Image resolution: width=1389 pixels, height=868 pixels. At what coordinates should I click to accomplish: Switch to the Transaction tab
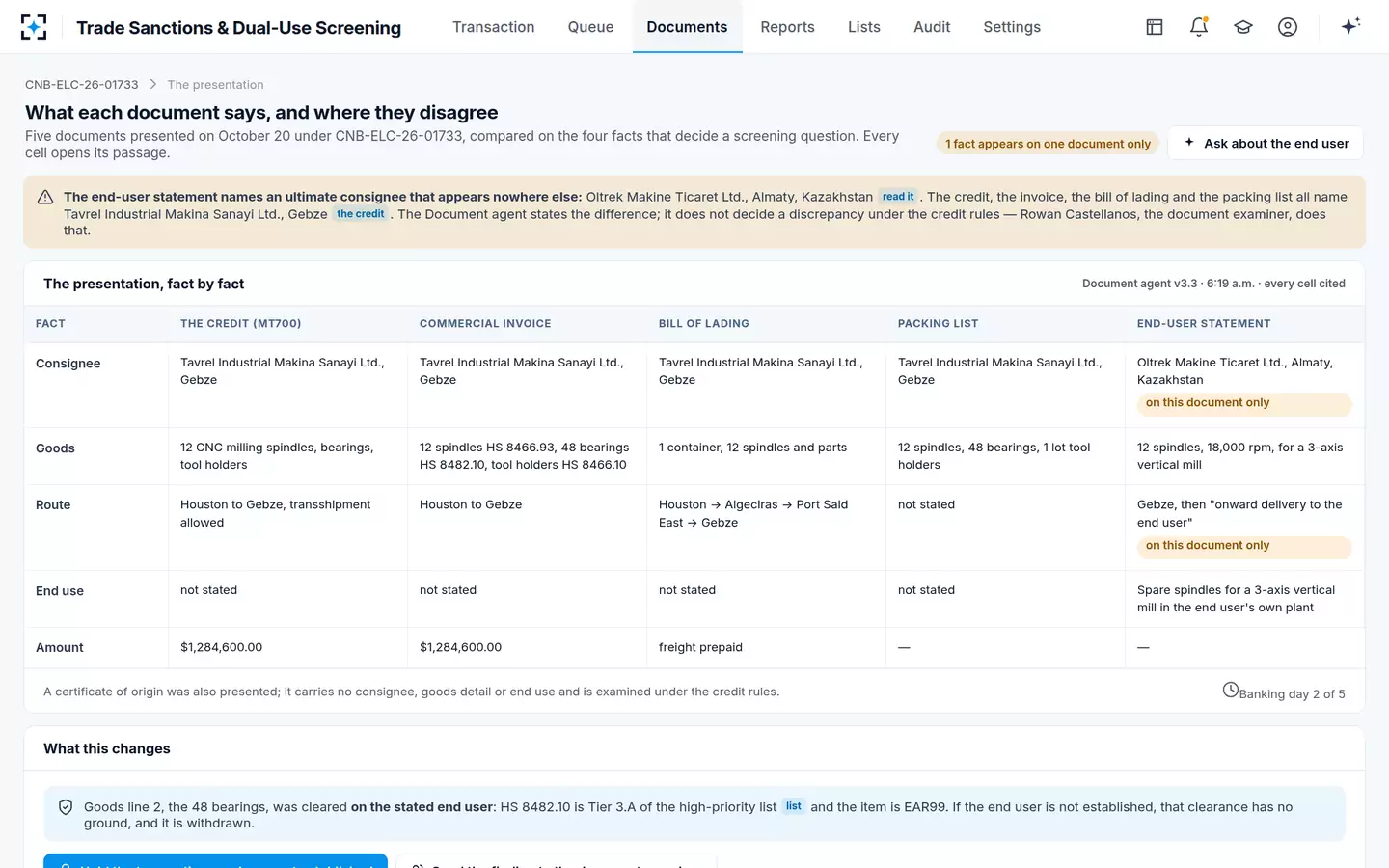coord(494,27)
